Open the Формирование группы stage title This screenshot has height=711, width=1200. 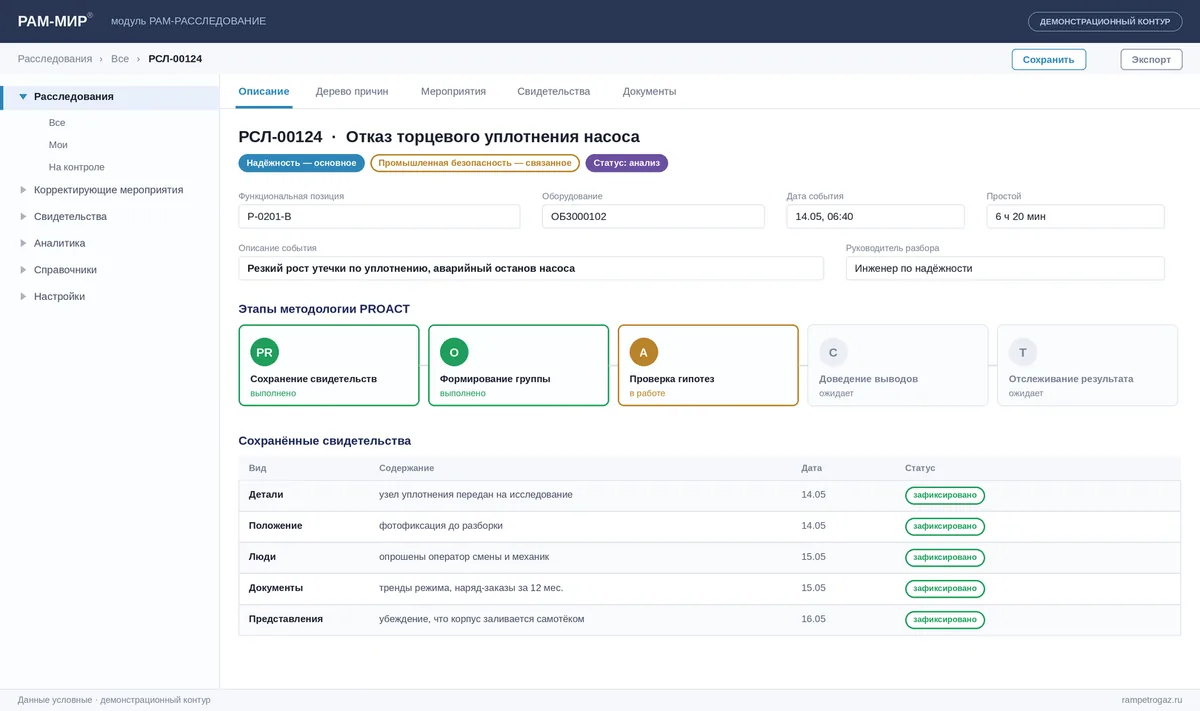495,379
